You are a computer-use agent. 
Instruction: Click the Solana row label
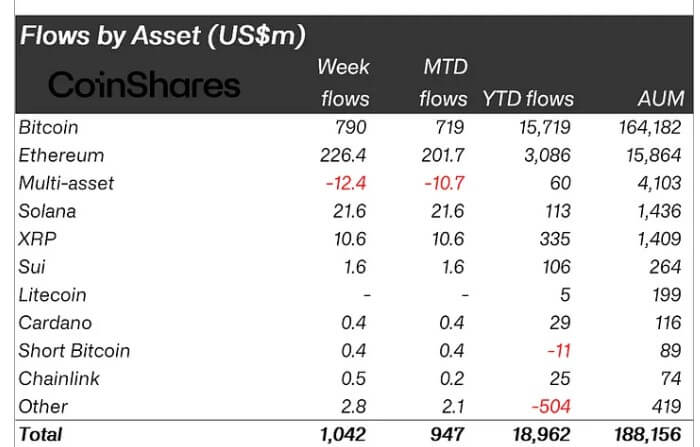47,212
